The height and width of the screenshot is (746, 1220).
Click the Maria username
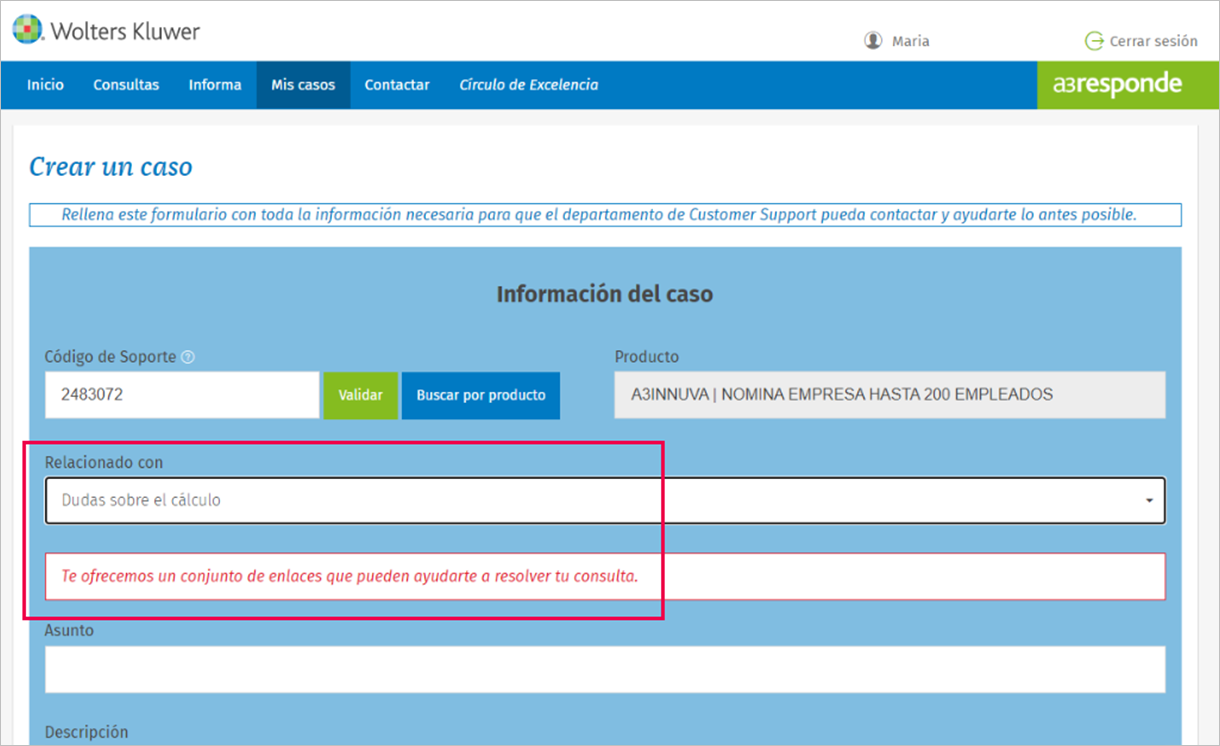(911, 41)
